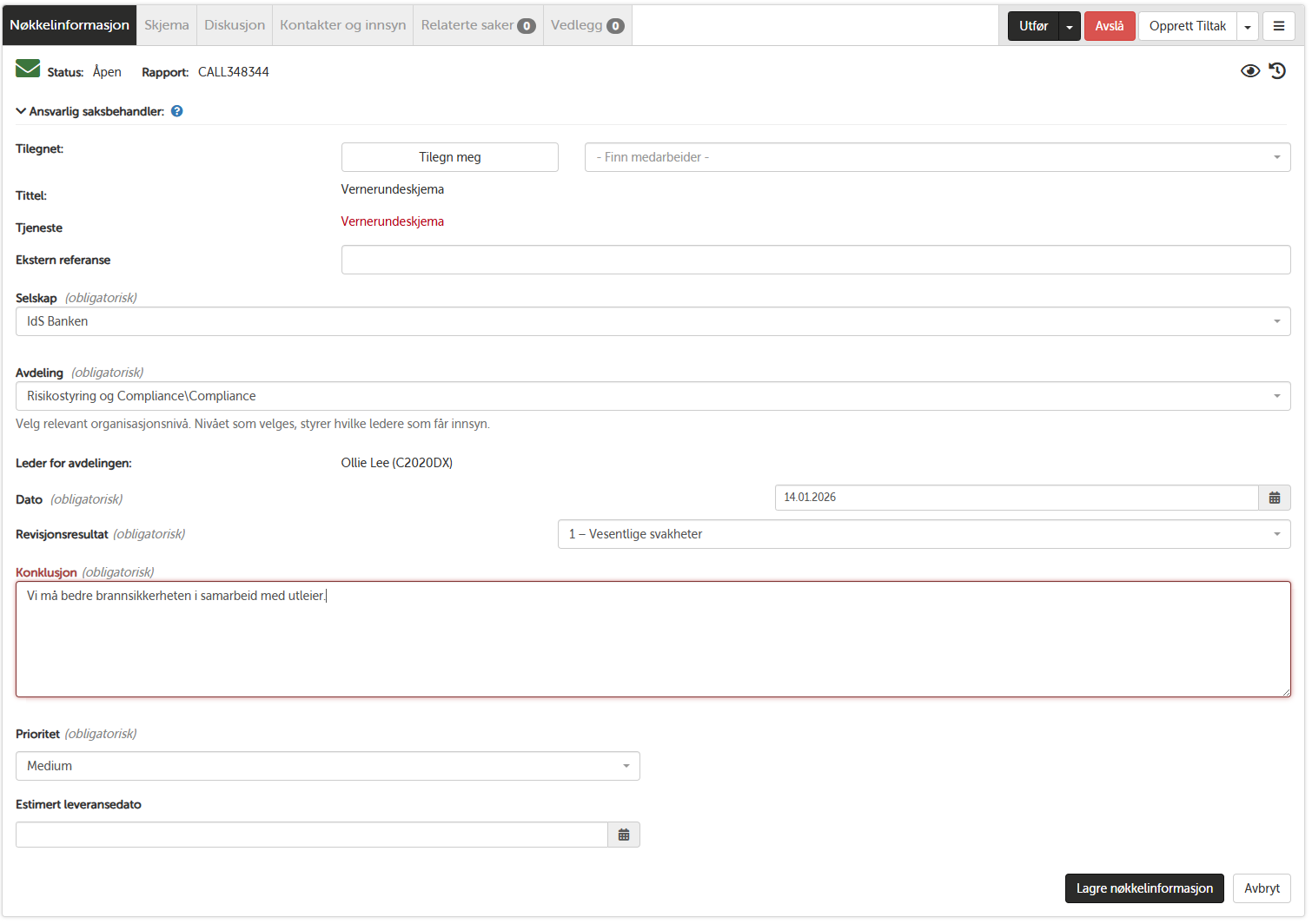
Task: Open calendar picker for Dato field
Action: (1274, 498)
